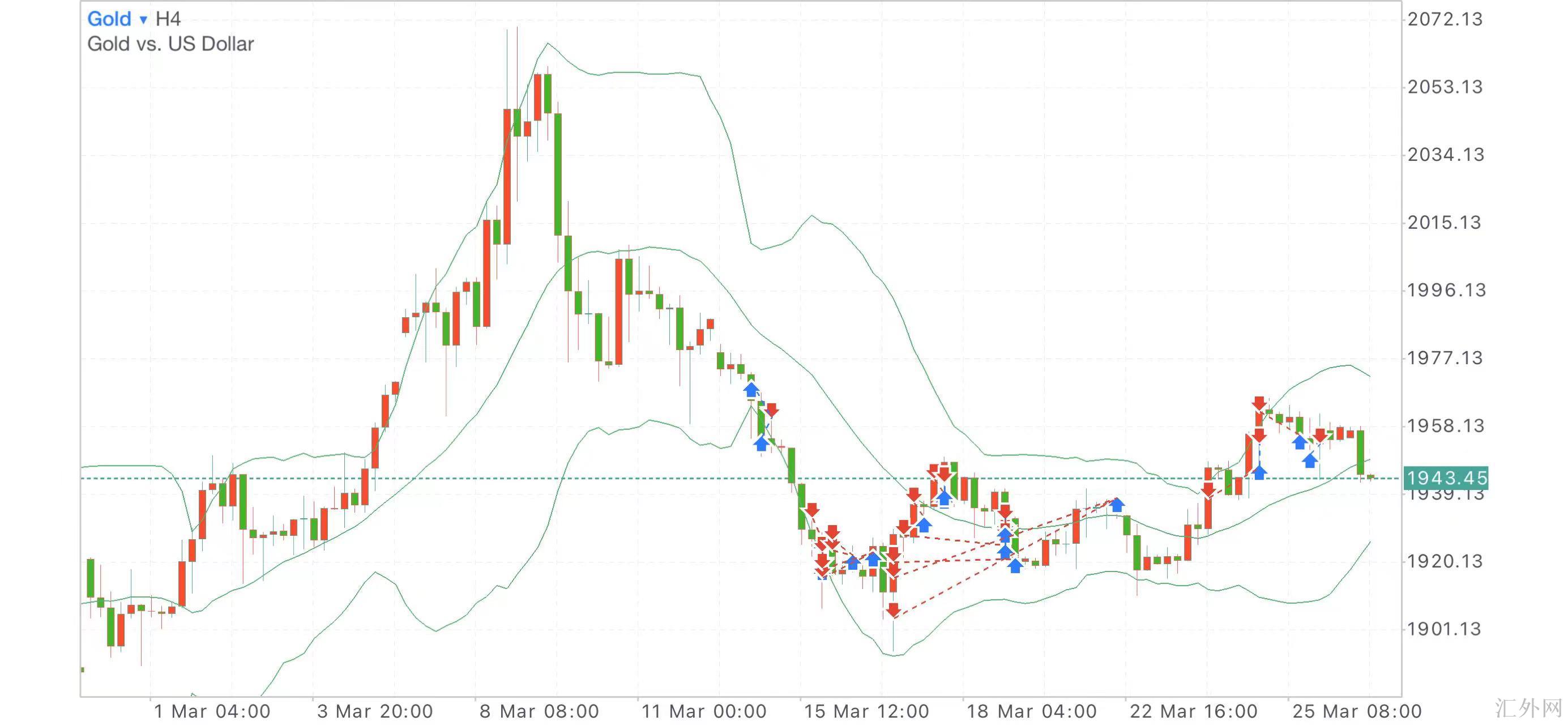
Task: Click the 1943.45 current price tag
Action: [1446, 478]
